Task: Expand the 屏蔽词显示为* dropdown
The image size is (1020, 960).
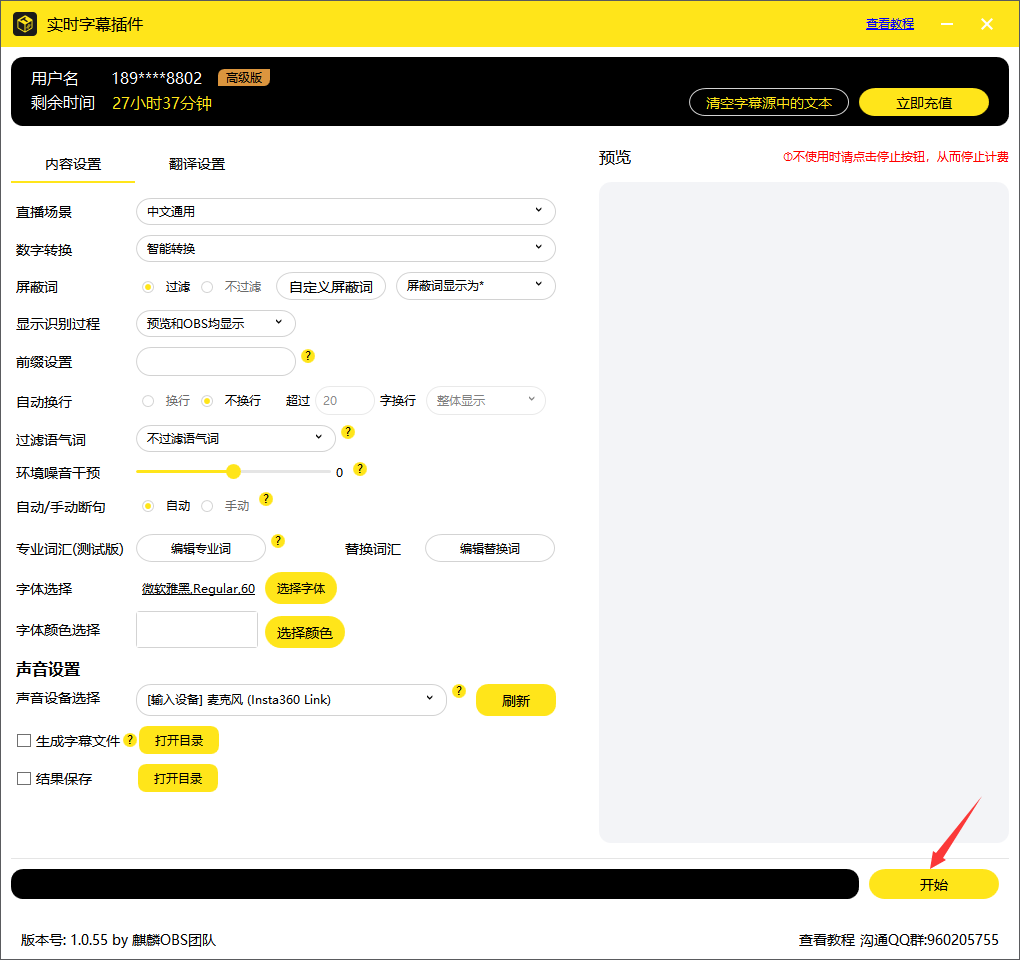Action: 475,286
